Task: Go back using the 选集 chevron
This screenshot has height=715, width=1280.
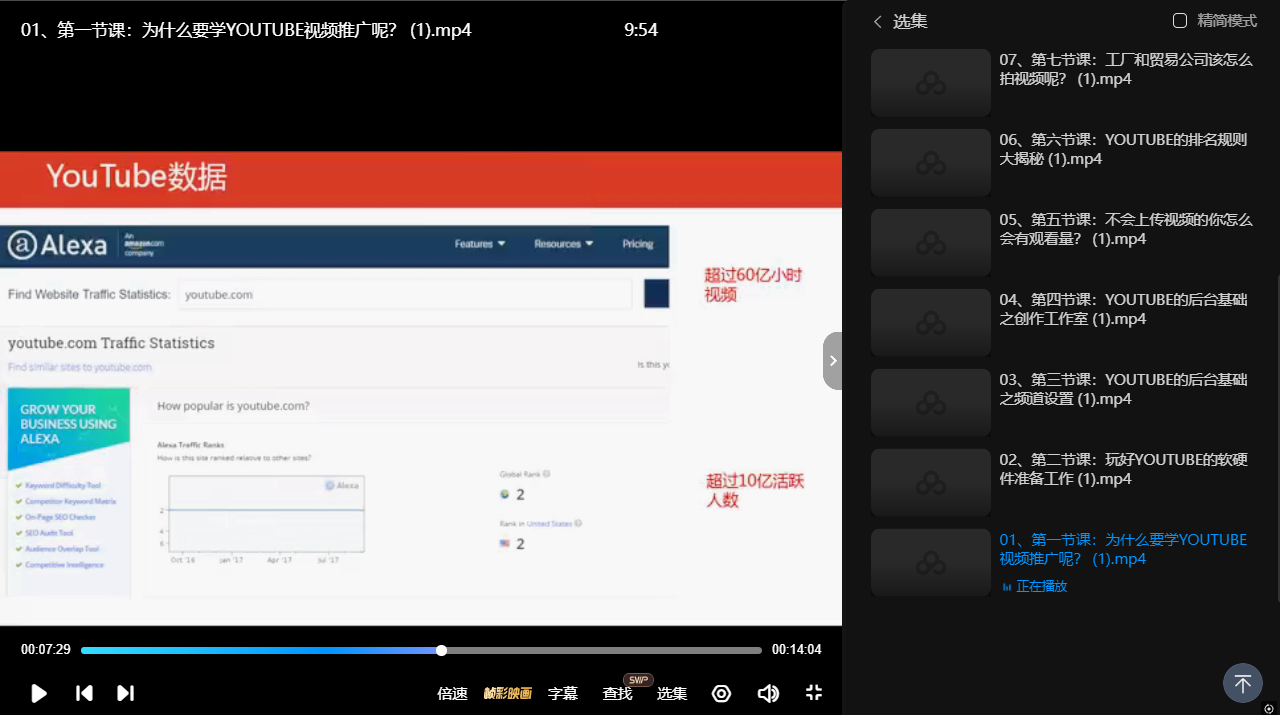Action: click(878, 21)
